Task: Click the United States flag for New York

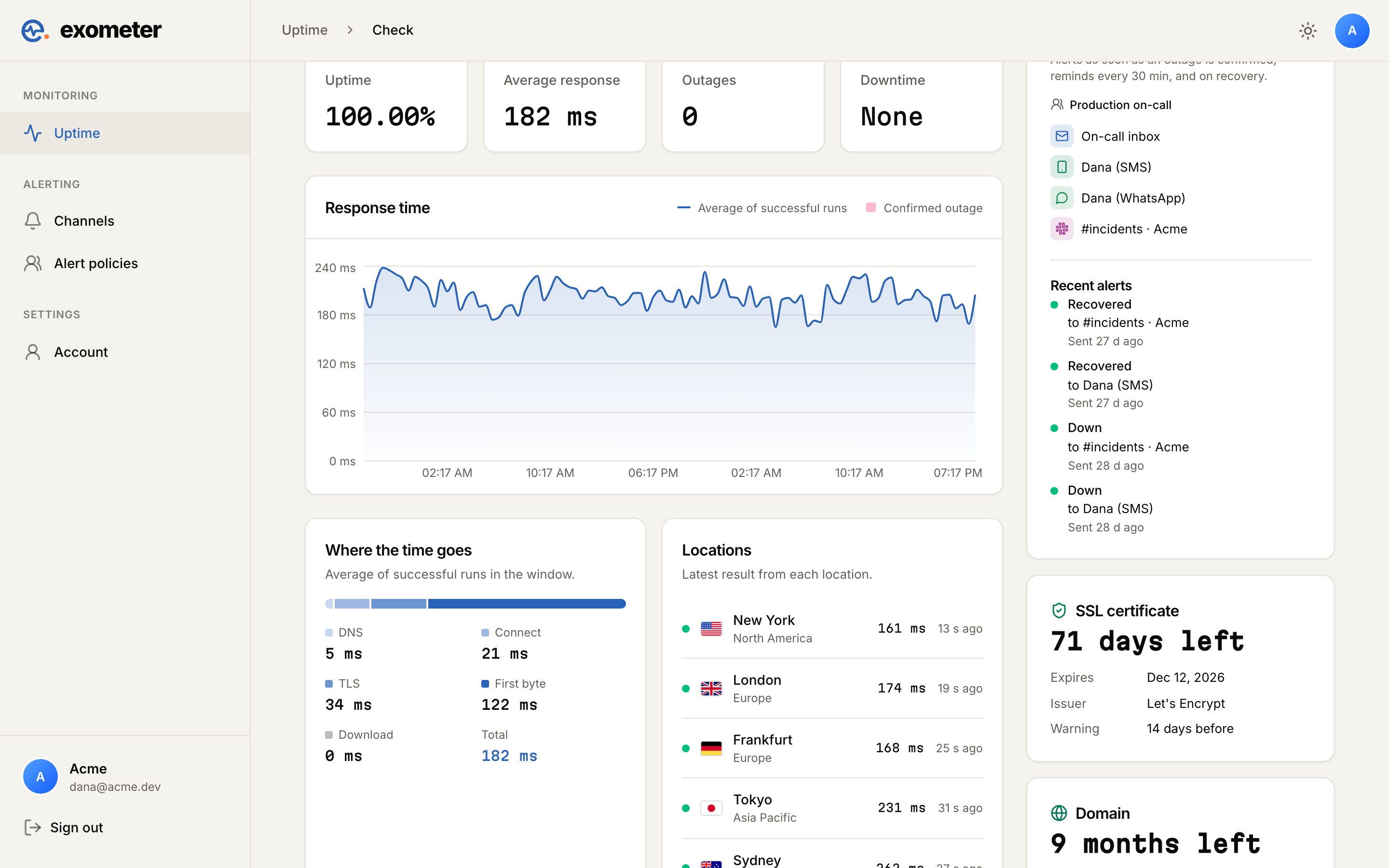Action: [x=711, y=629]
